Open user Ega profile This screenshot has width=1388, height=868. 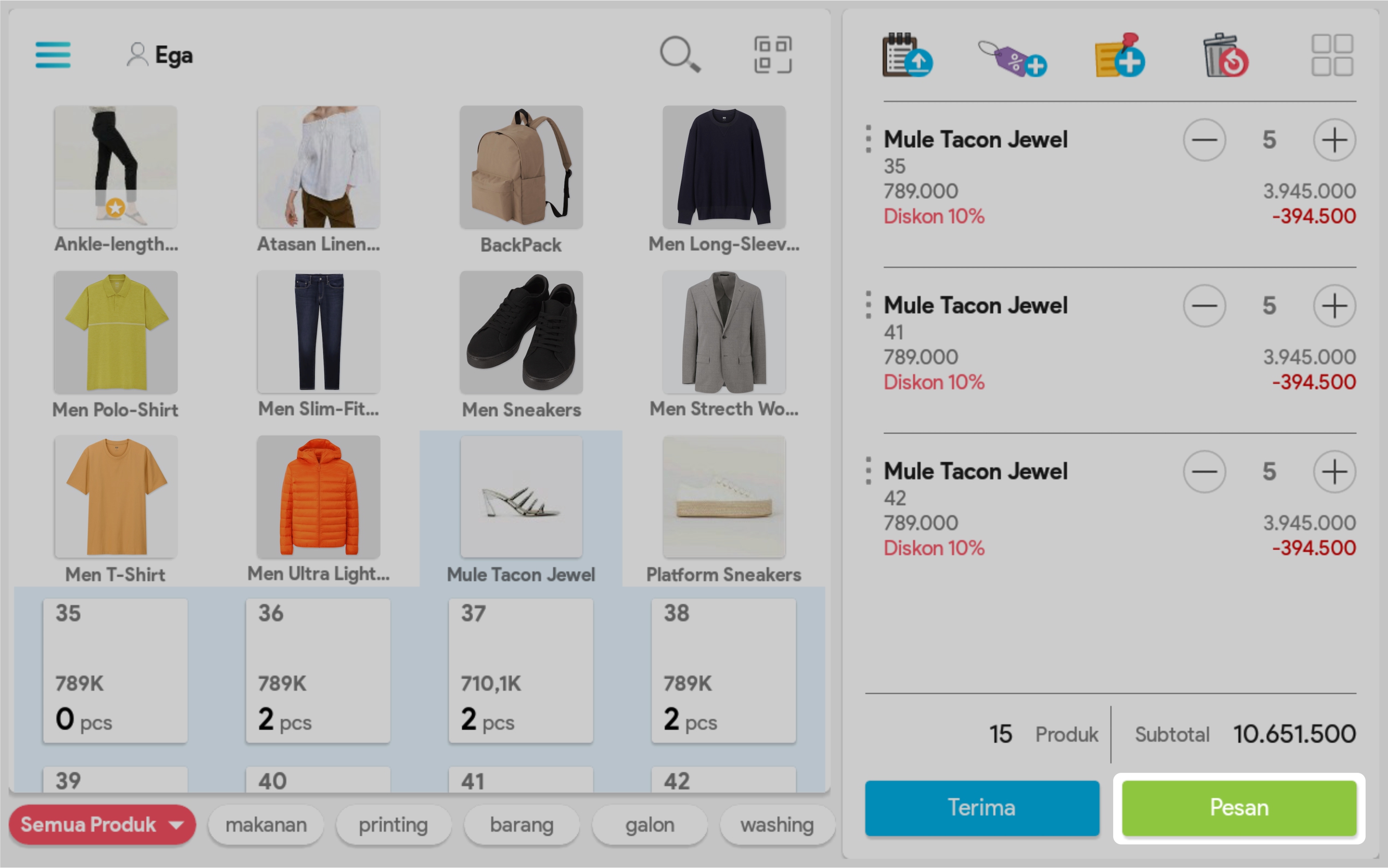tap(160, 55)
